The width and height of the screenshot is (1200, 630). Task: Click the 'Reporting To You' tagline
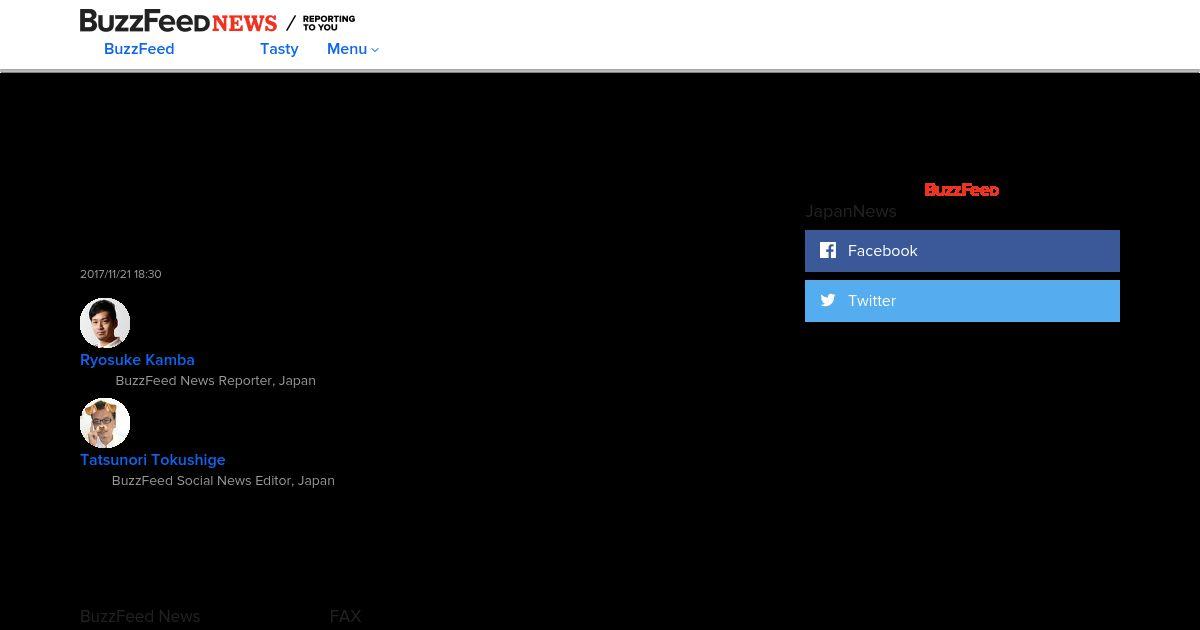[x=329, y=23]
